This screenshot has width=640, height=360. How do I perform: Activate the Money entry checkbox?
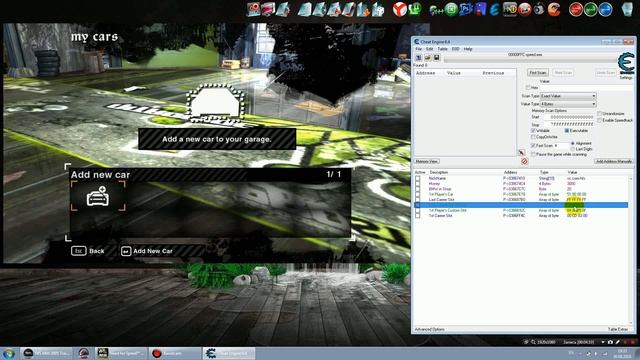point(418,184)
